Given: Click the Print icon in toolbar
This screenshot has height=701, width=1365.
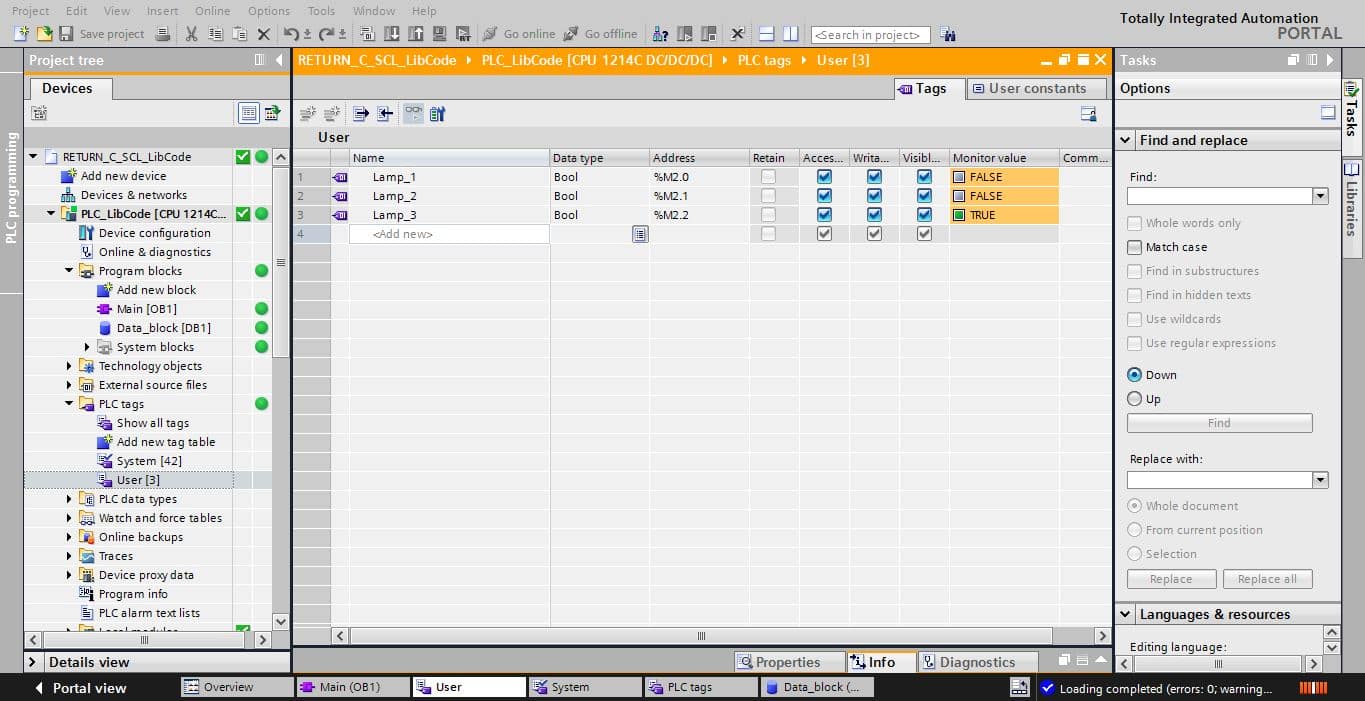Looking at the screenshot, I should pyautogui.click(x=163, y=34).
